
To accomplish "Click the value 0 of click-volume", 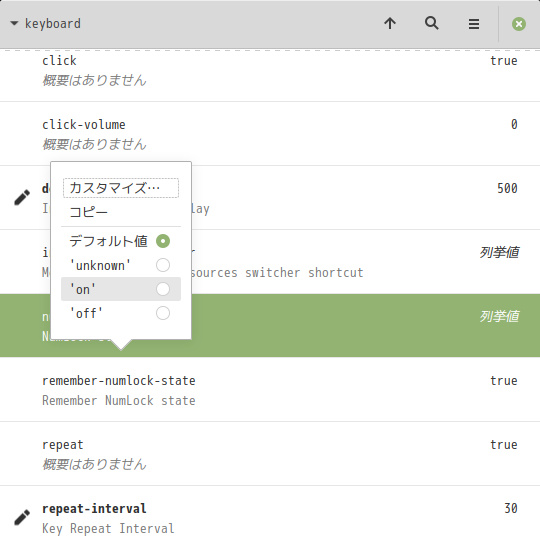I will [514, 124].
